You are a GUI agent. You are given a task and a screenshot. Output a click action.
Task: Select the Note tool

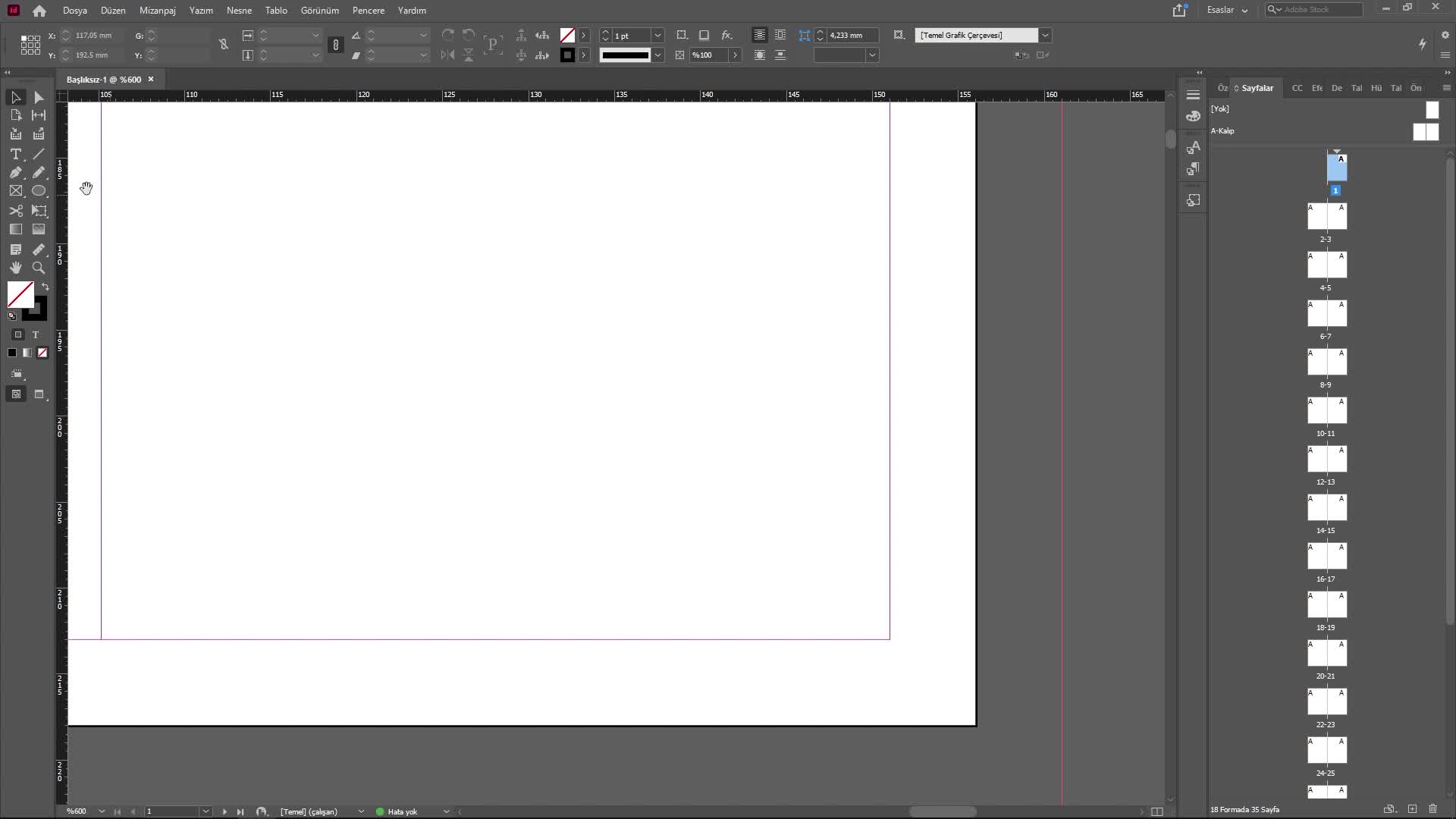click(16, 249)
